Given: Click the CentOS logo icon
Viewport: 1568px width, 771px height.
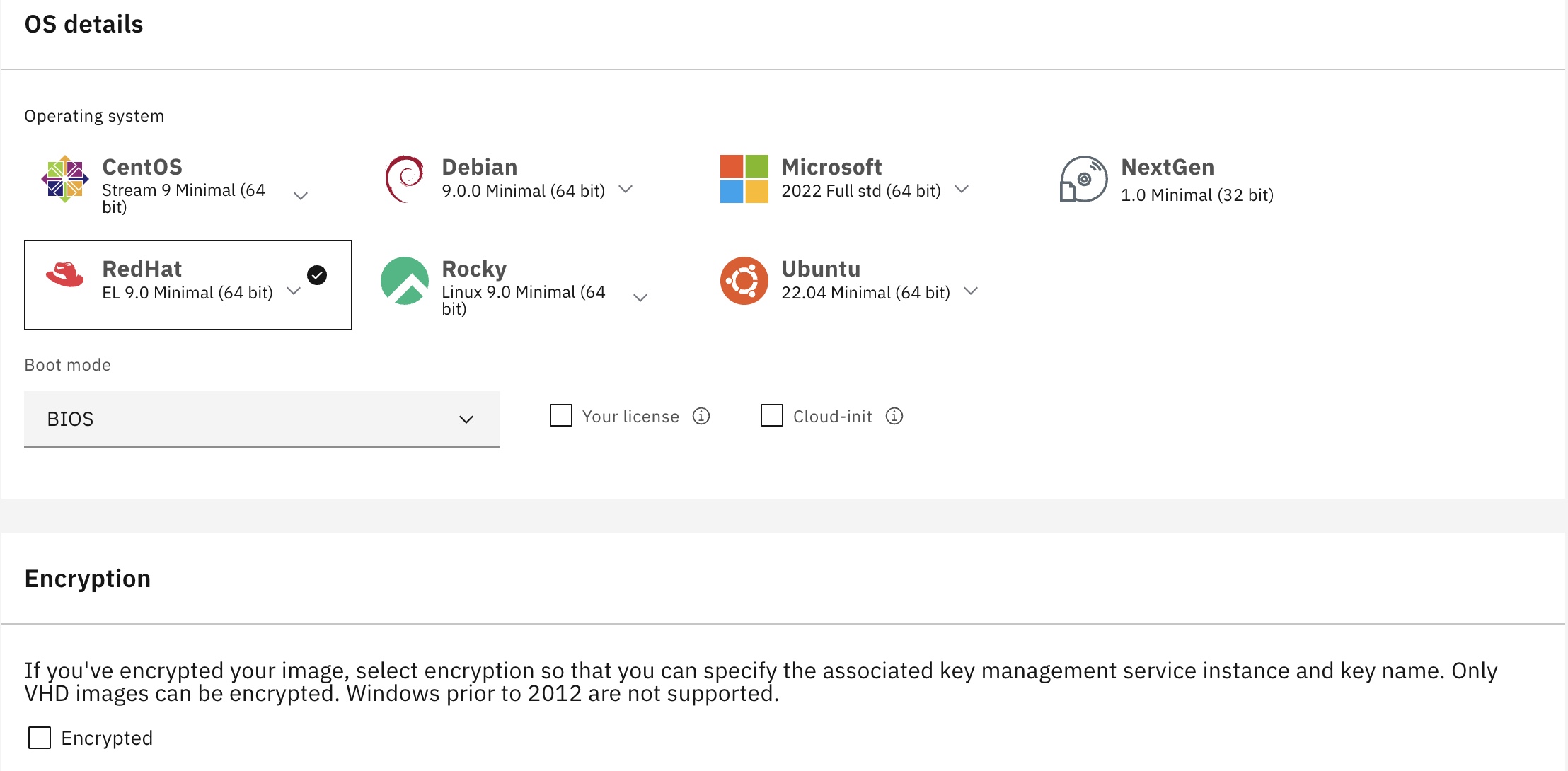Looking at the screenshot, I should pyautogui.click(x=64, y=179).
